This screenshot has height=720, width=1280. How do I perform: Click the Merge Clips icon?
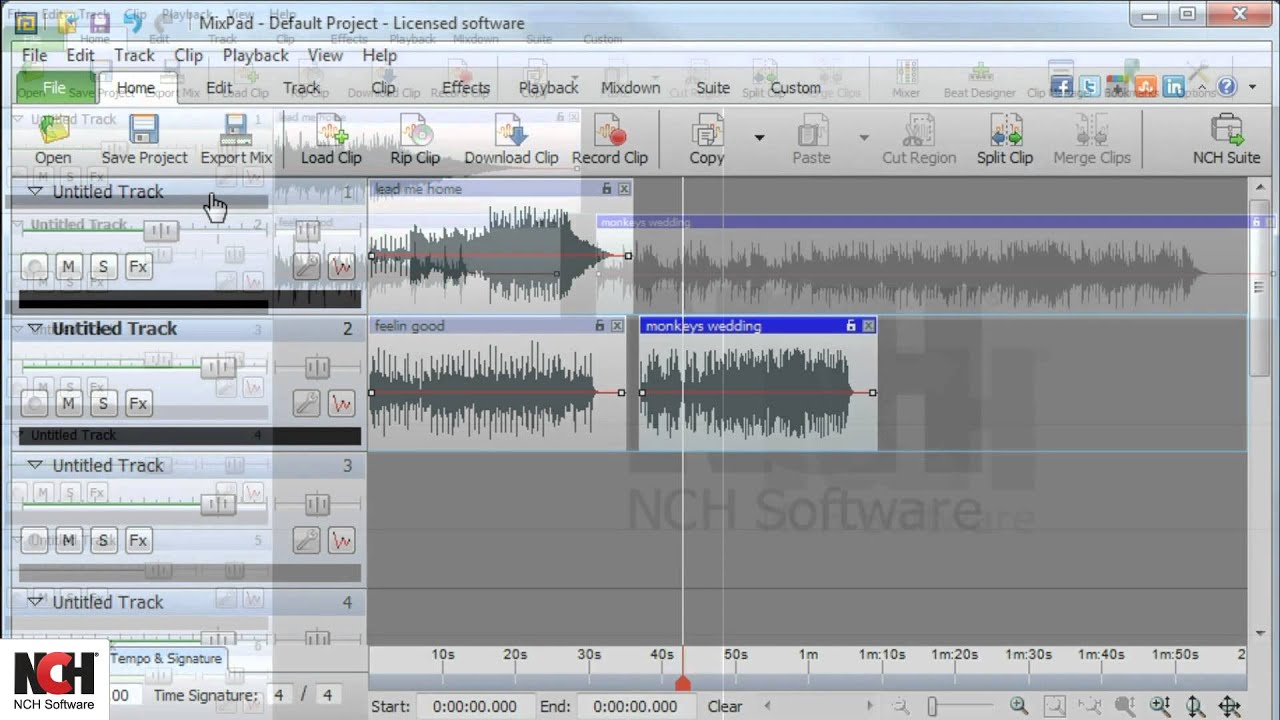coord(1091,130)
